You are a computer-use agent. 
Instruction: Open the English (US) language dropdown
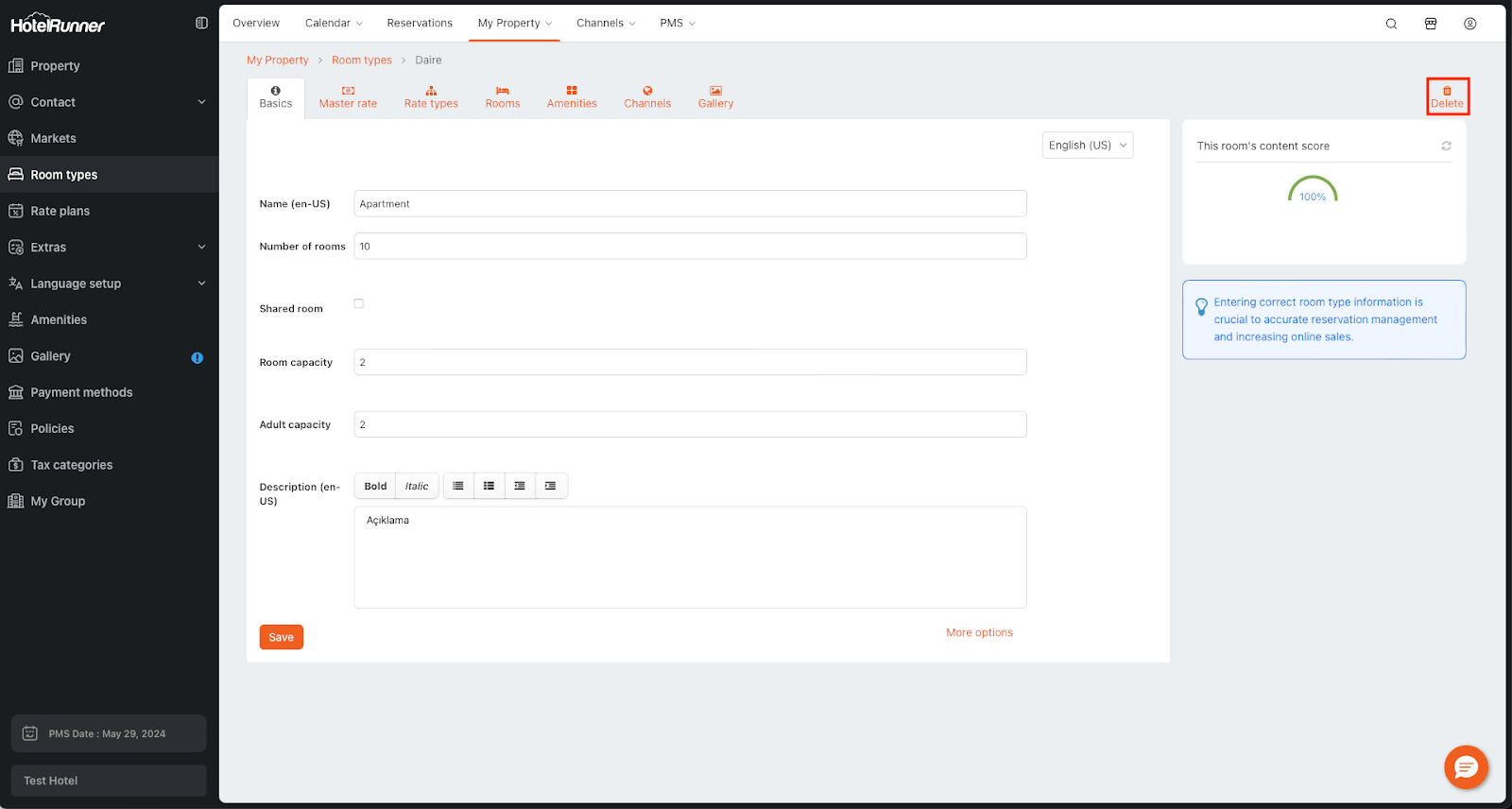coord(1087,146)
